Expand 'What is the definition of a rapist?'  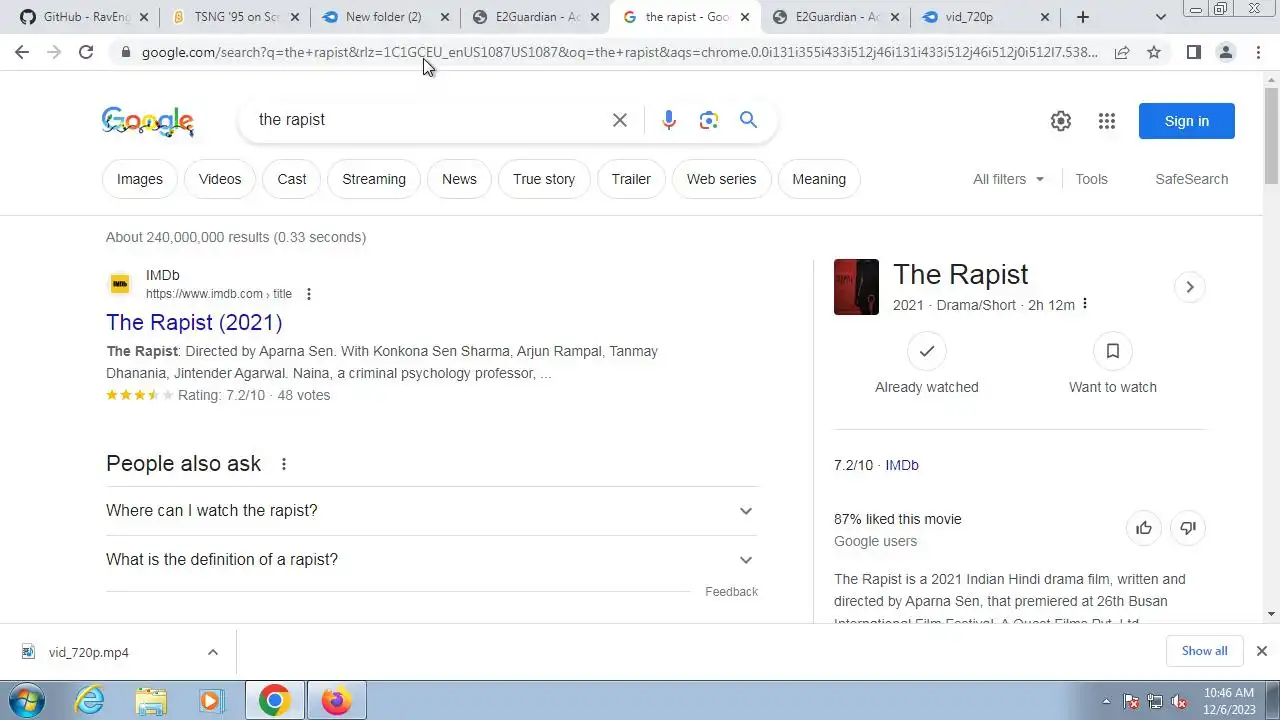pyautogui.click(x=432, y=560)
